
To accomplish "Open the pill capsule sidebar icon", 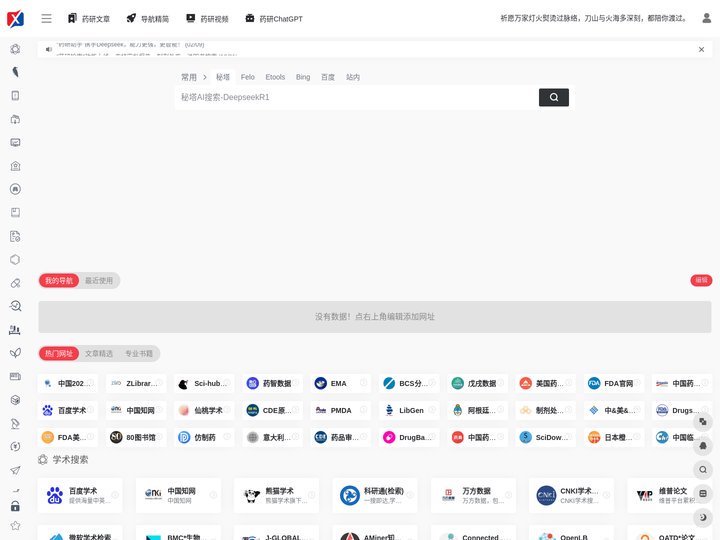I will pyautogui.click(x=15, y=283).
